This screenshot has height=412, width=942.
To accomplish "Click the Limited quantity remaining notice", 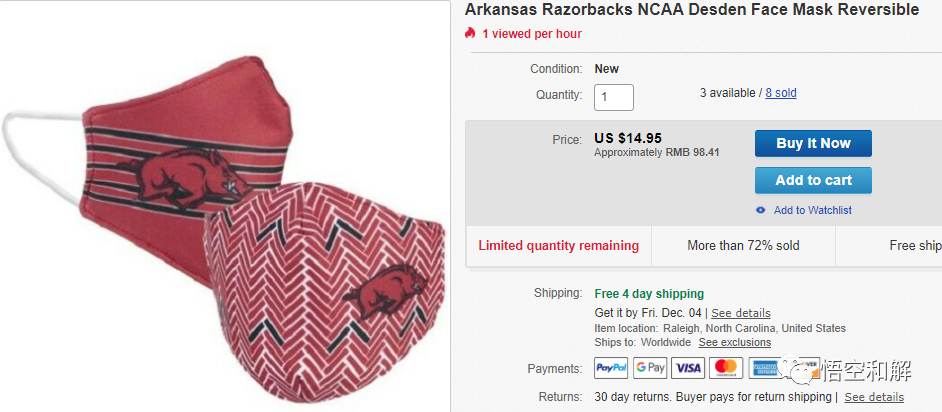I will tap(558, 245).
